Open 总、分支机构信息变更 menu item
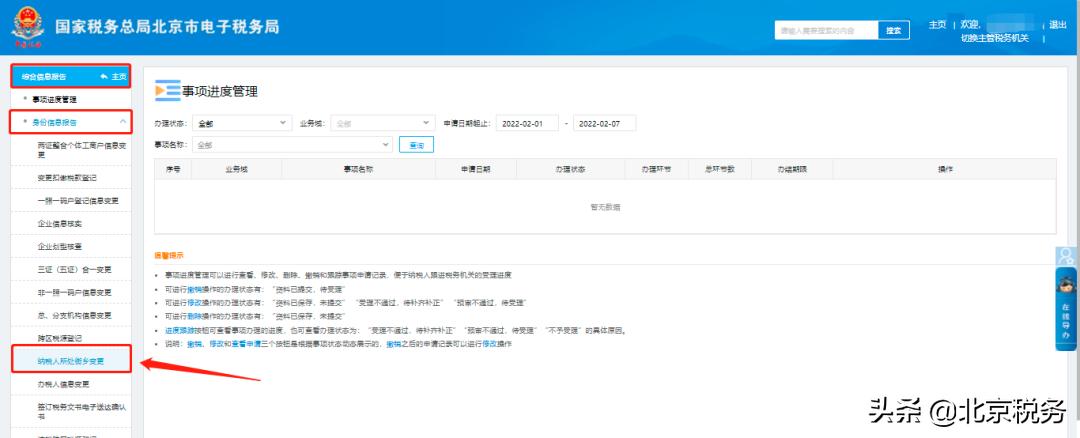 (x=74, y=315)
